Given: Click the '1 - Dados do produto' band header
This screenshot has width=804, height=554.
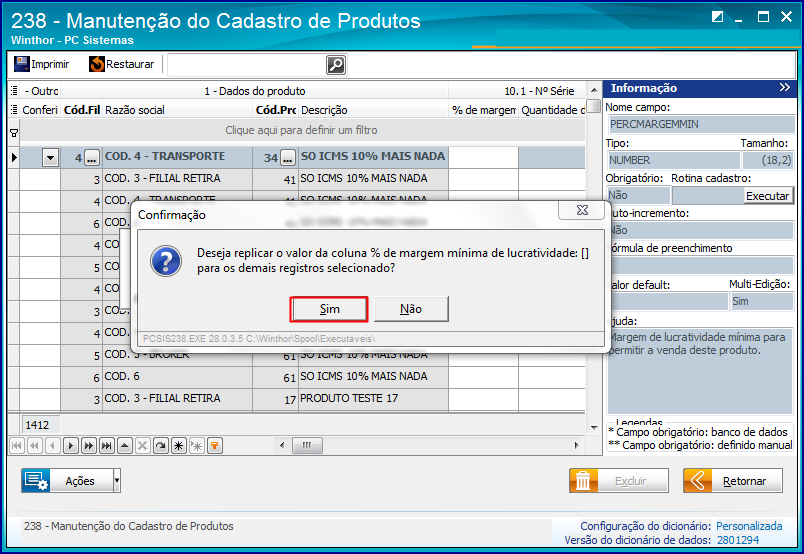Looking at the screenshot, I should click(254, 91).
